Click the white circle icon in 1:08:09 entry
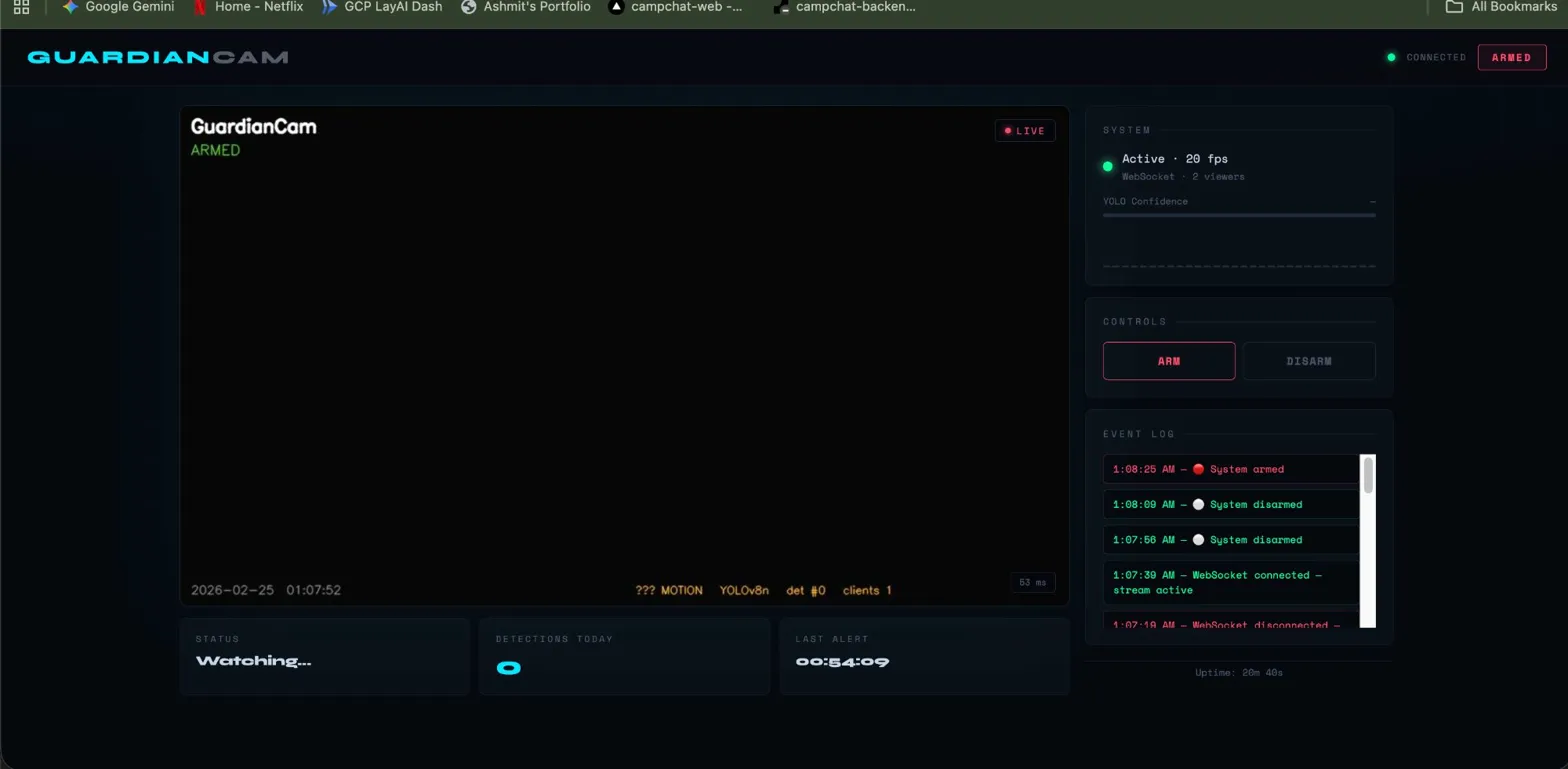This screenshot has width=1568, height=769. point(1198,504)
